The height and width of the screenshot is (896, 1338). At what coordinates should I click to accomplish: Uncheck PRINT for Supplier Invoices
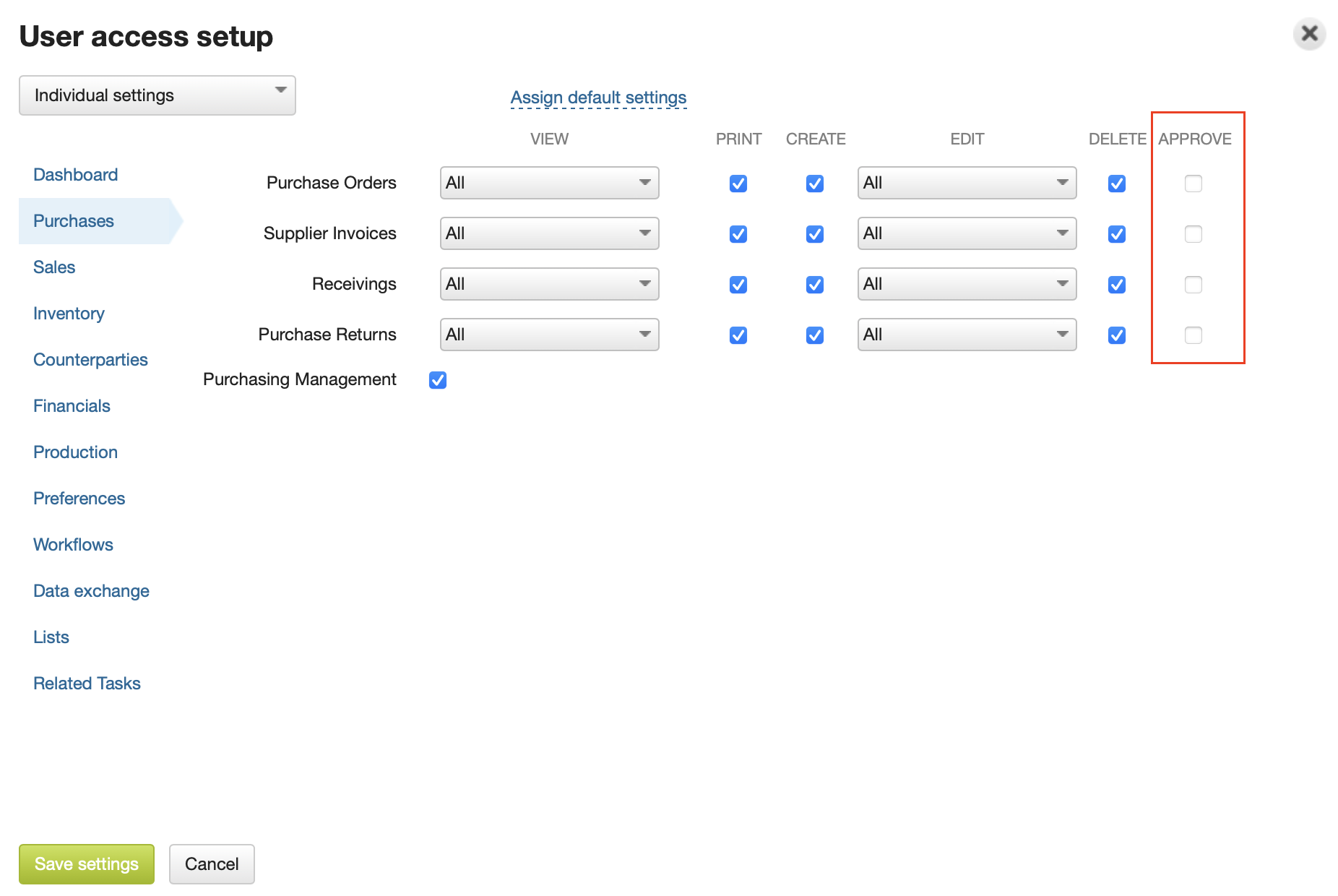point(738,234)
